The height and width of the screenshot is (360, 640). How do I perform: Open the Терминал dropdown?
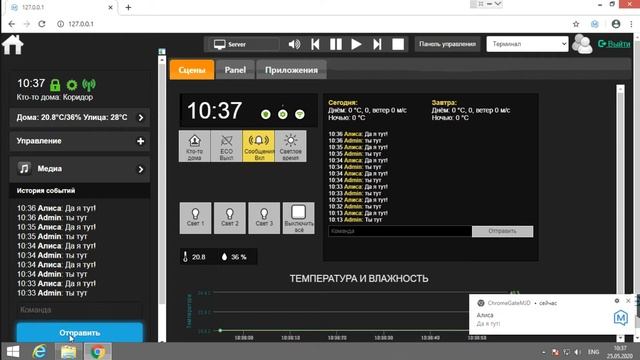[x=527, y=44]
